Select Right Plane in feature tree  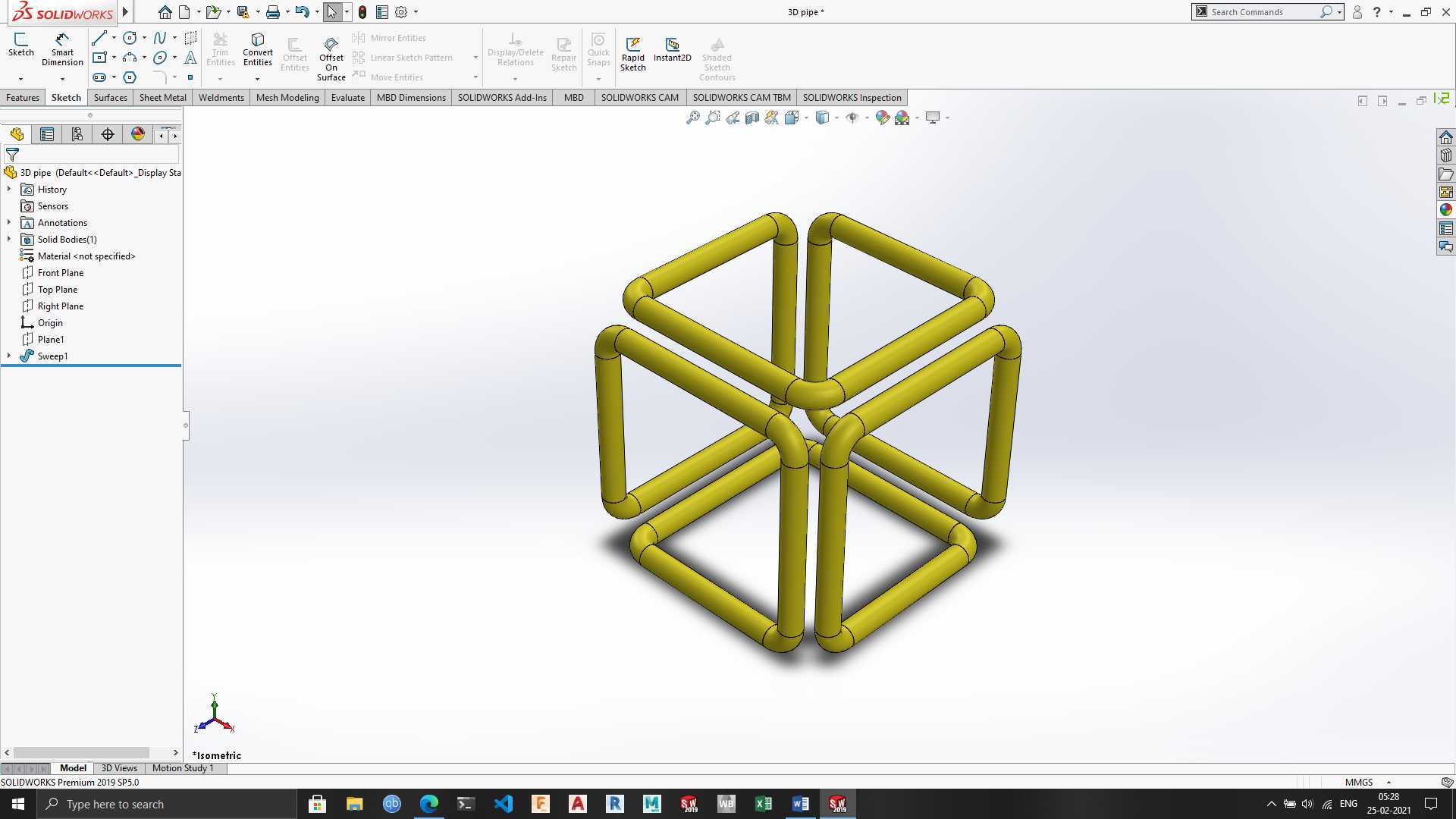(61, 306)
